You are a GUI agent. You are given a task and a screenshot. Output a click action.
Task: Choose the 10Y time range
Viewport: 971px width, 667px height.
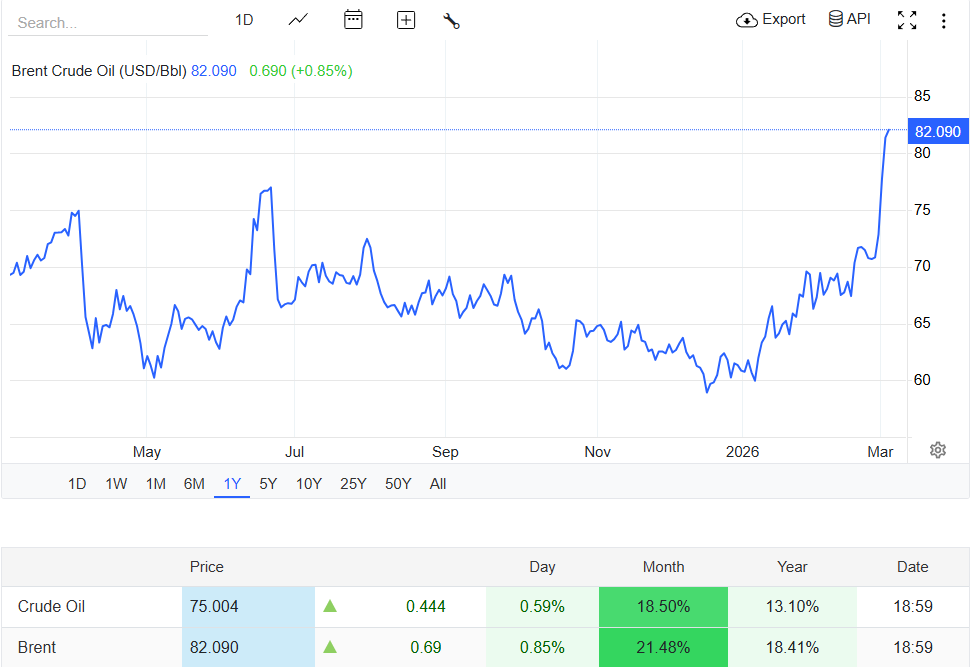[309, 484]
